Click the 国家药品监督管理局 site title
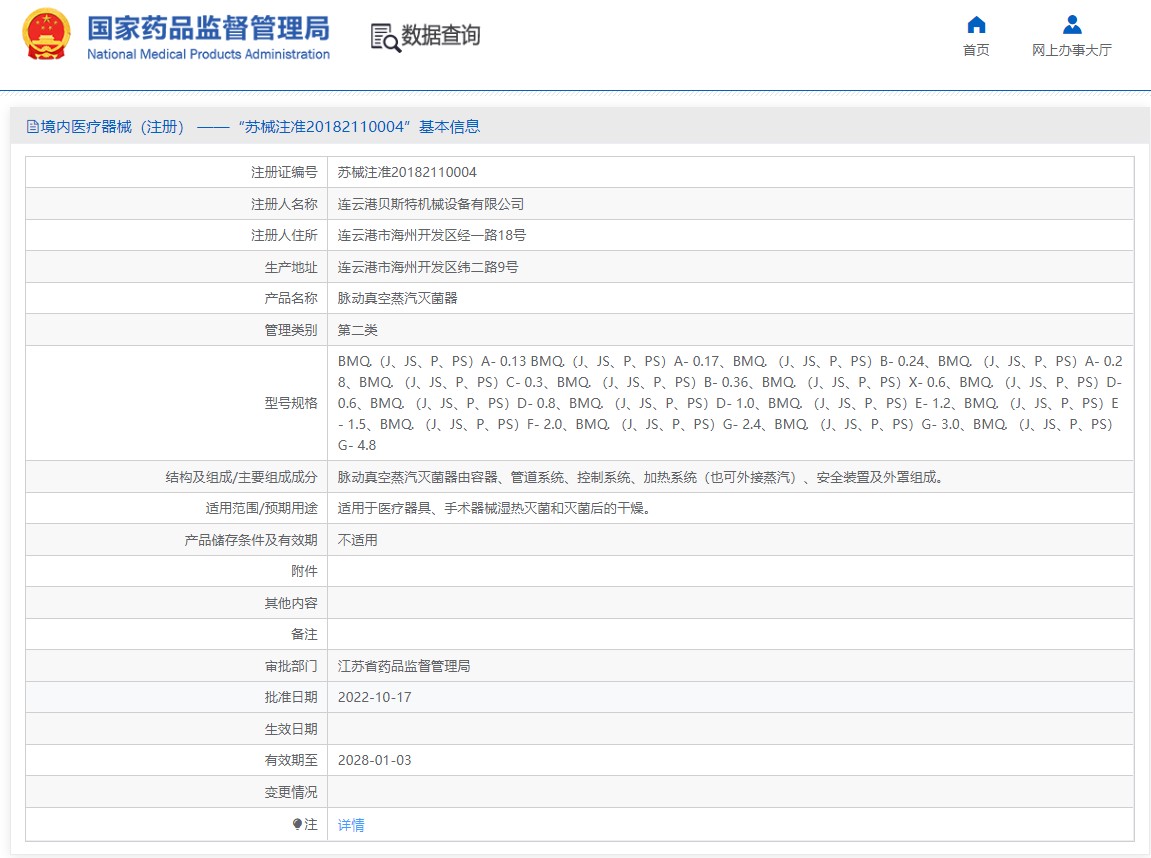This screenshot has height=858, width=1151. pos(208,28)
